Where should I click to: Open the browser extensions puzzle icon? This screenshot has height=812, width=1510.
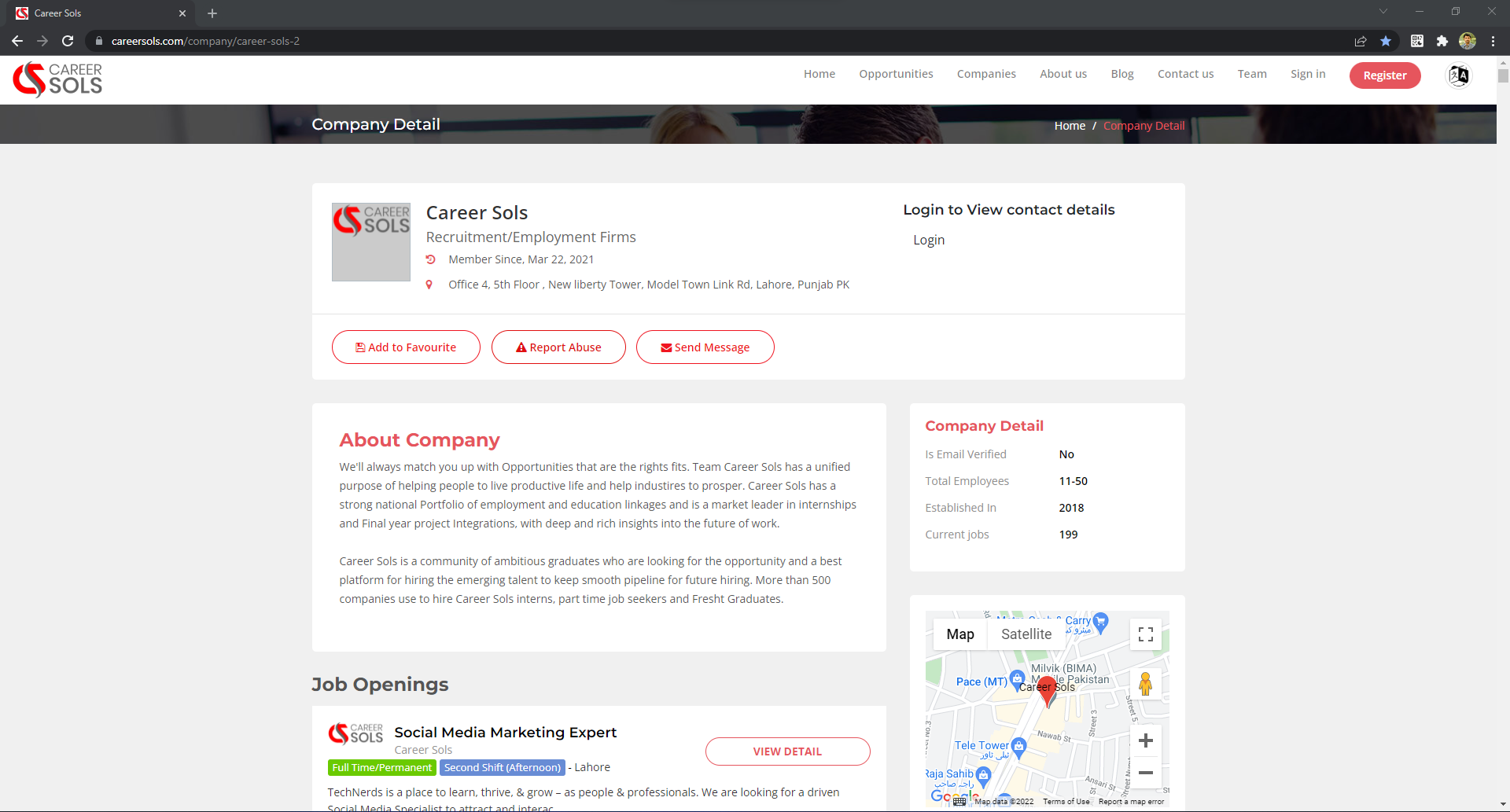coord(1442,41)
